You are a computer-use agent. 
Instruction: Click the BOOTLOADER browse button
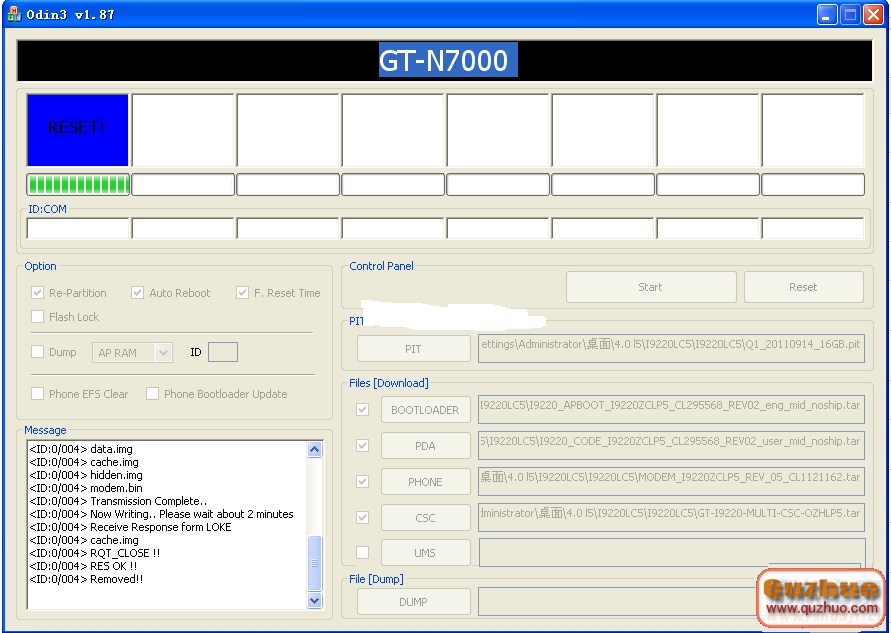tap(426, 410)
